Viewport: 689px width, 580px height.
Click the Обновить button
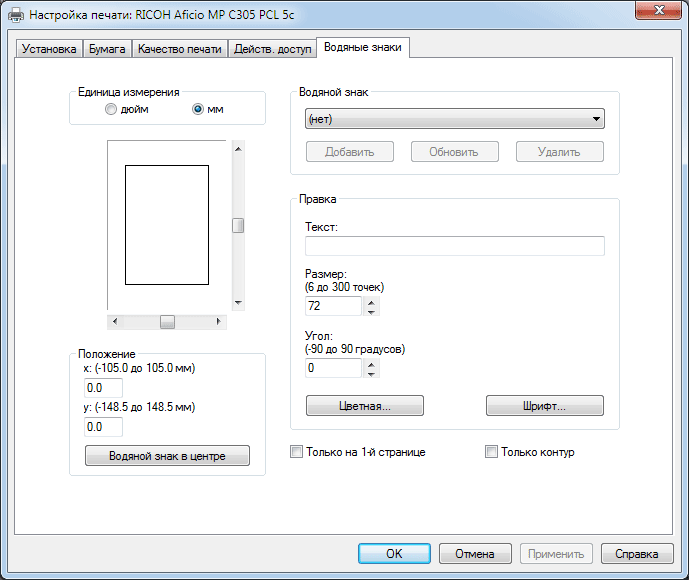(x=454, y=152)
